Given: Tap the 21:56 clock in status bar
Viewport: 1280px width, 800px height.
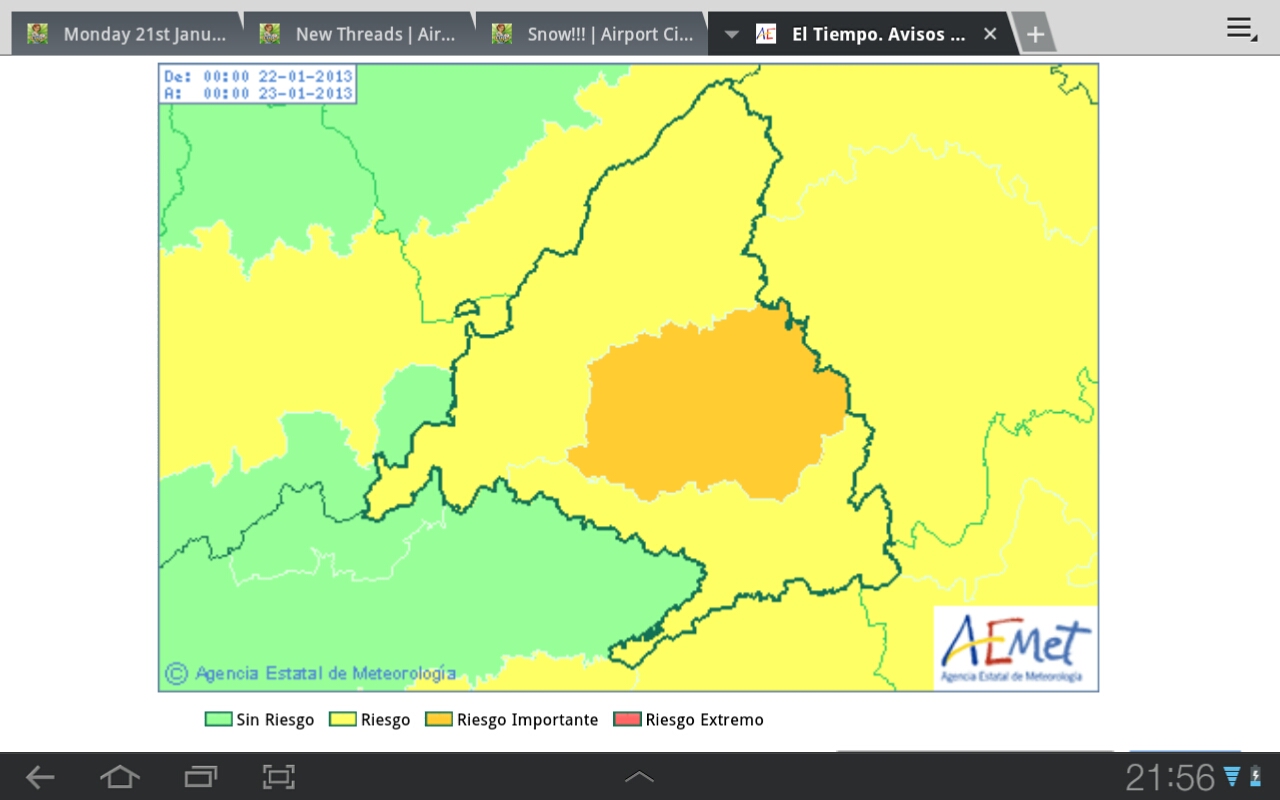Looking at the screenshot, I should tap(1169, 777).
